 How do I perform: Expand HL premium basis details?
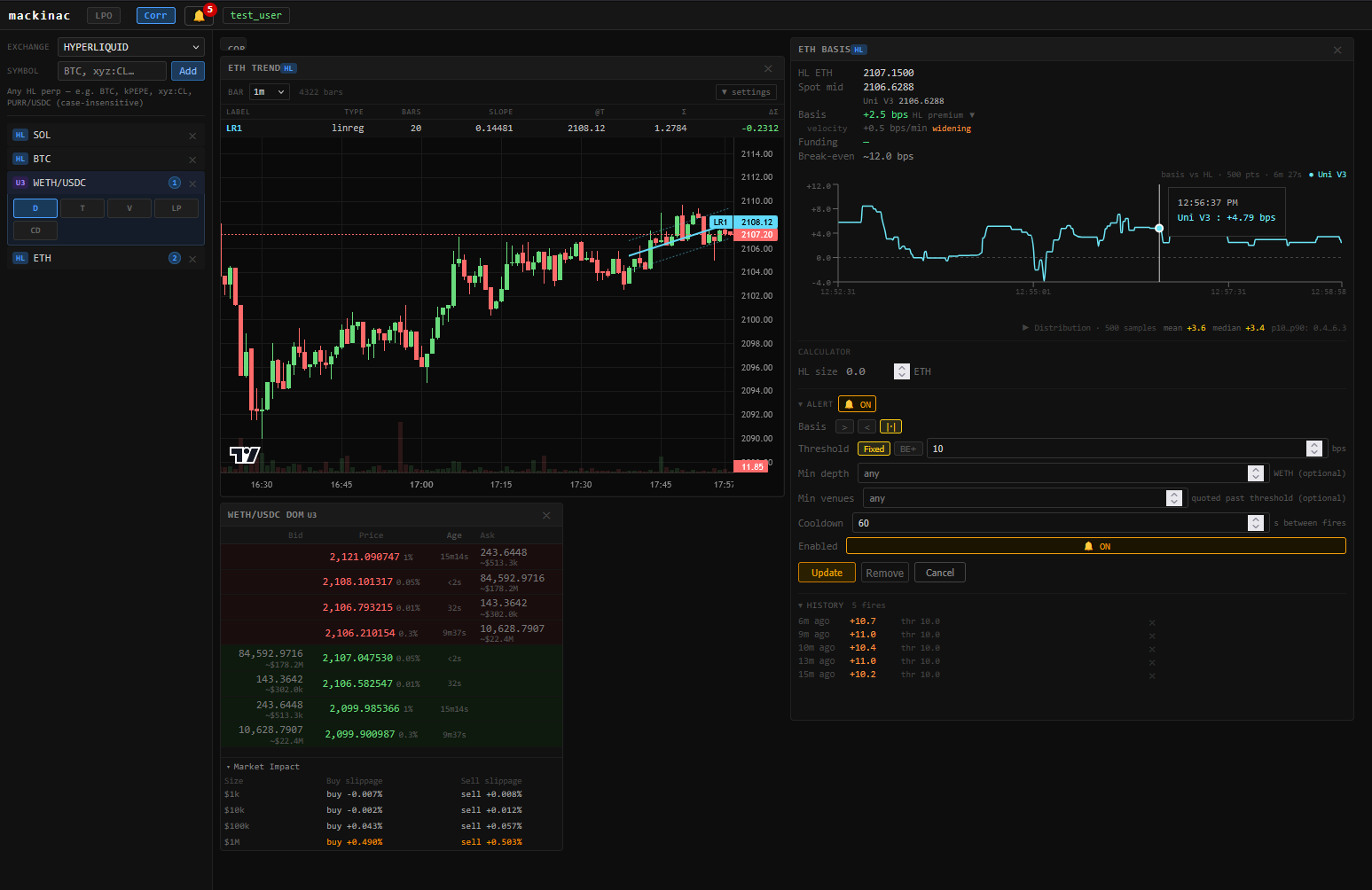click(944, 115)
